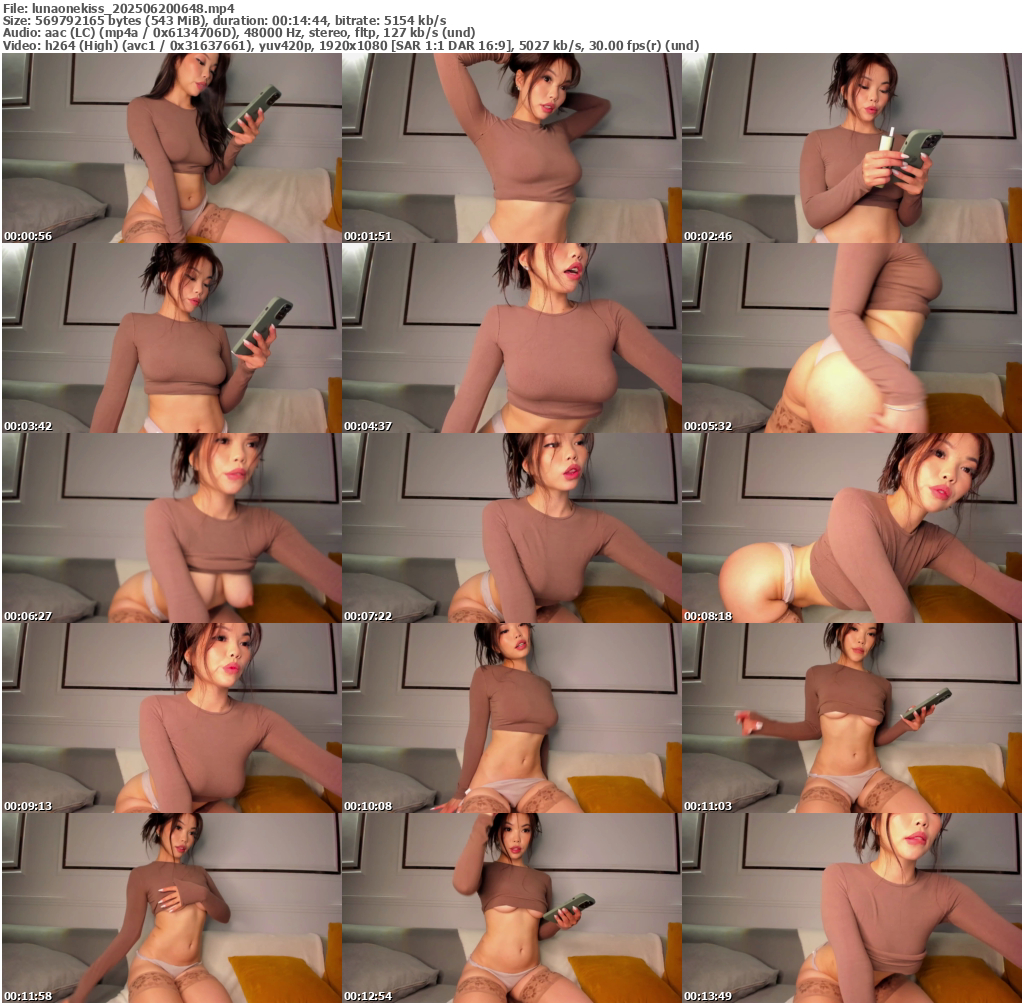Click the thumbnail stamped 00:06:27
This screenshot has width=1024, height=1003.
[x=171, y=528]
